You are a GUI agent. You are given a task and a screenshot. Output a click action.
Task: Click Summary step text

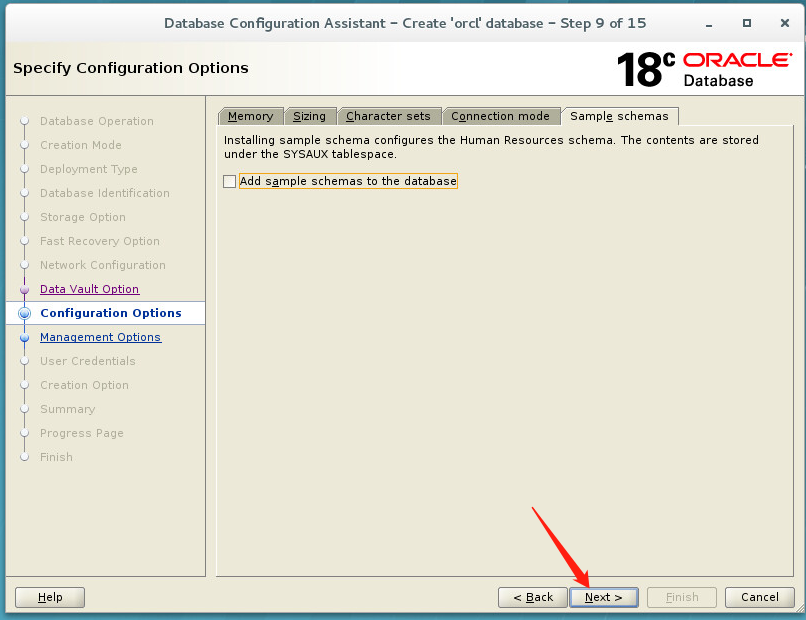(67, 409)
